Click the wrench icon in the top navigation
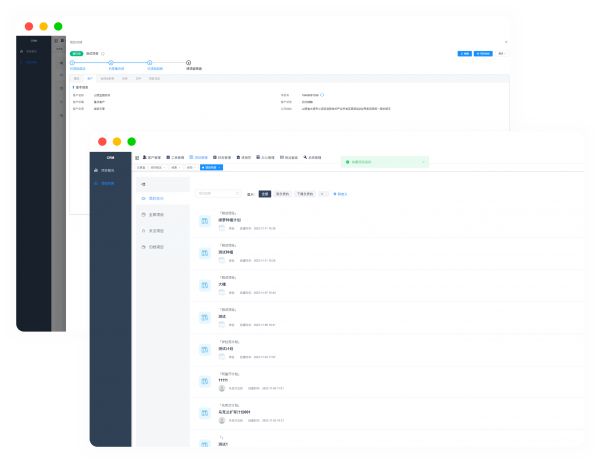600x463 pixels. (x=304, y=157)
